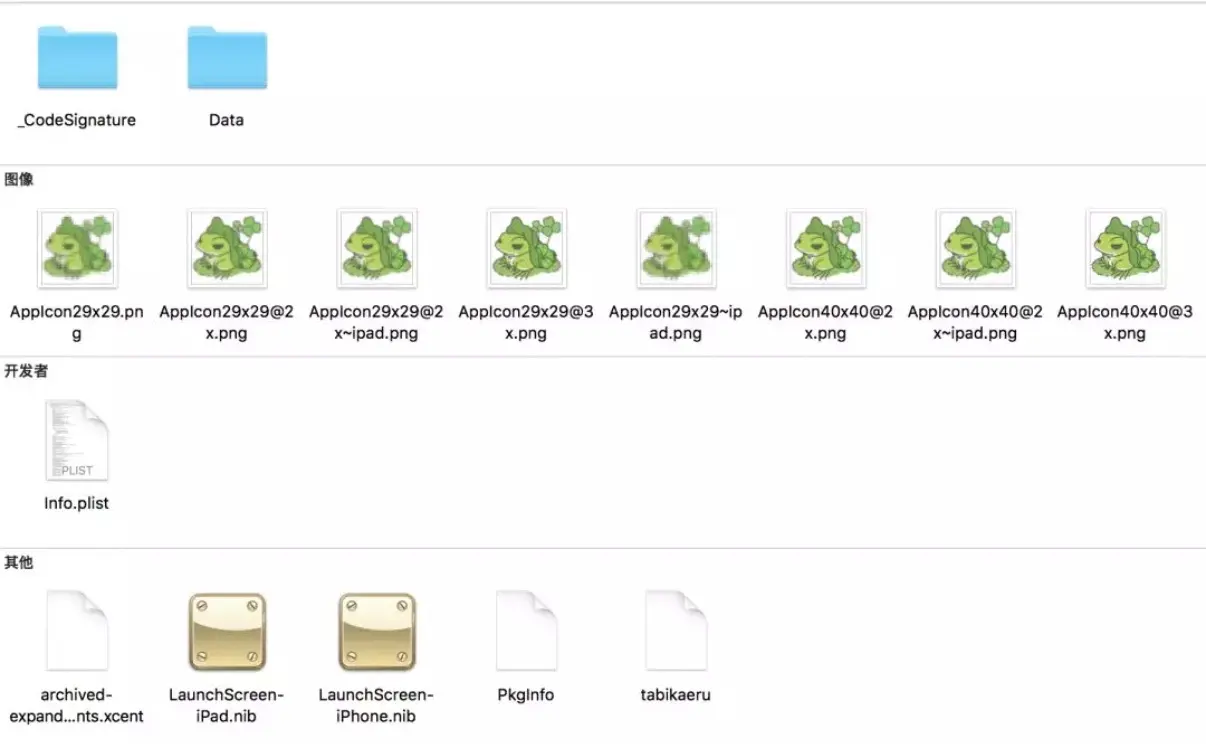Select the AppIcon29x29~ipad.png thumbnail
1206x744 pixels.
(x=676, y=248)
